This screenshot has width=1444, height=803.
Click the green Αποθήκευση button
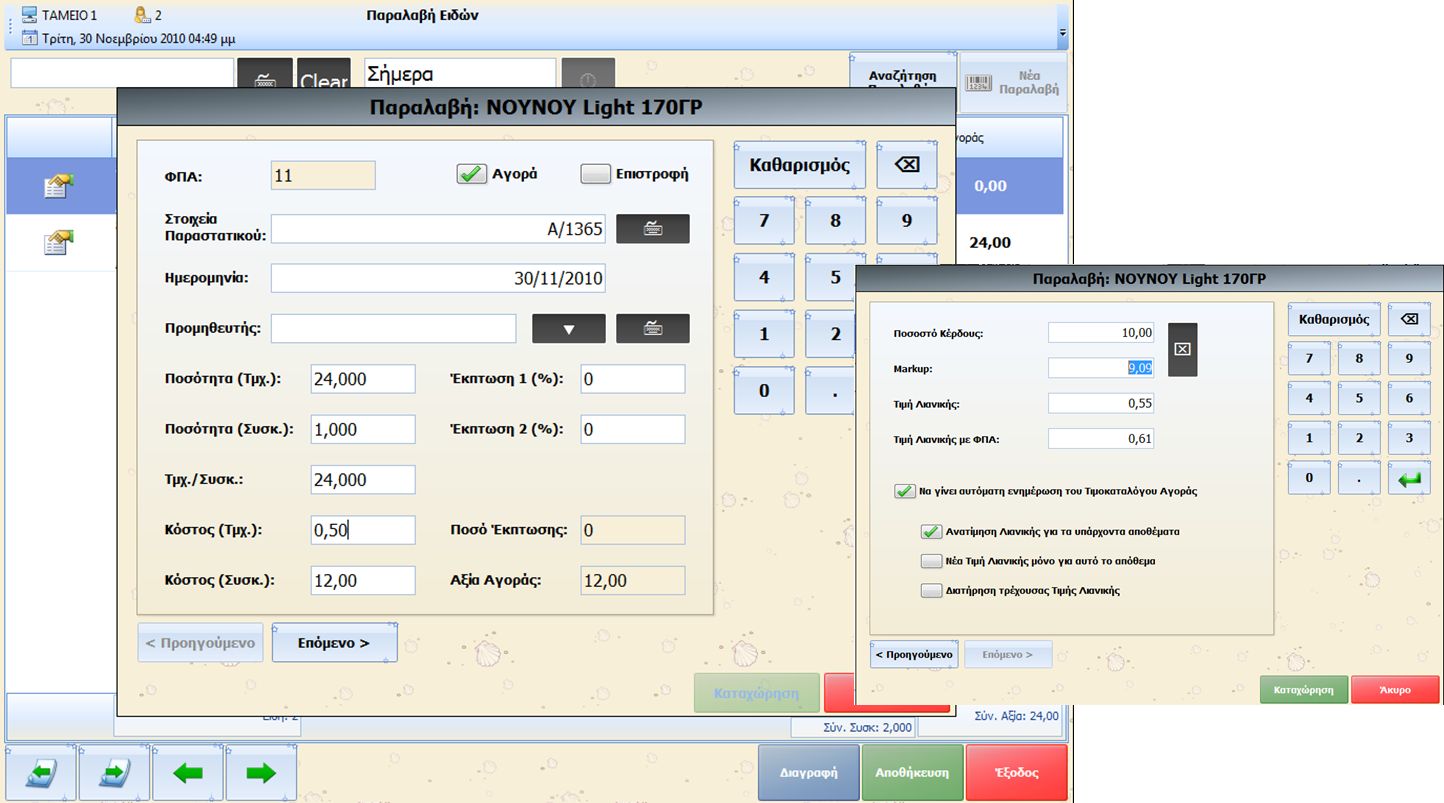[x=913, y=773]
